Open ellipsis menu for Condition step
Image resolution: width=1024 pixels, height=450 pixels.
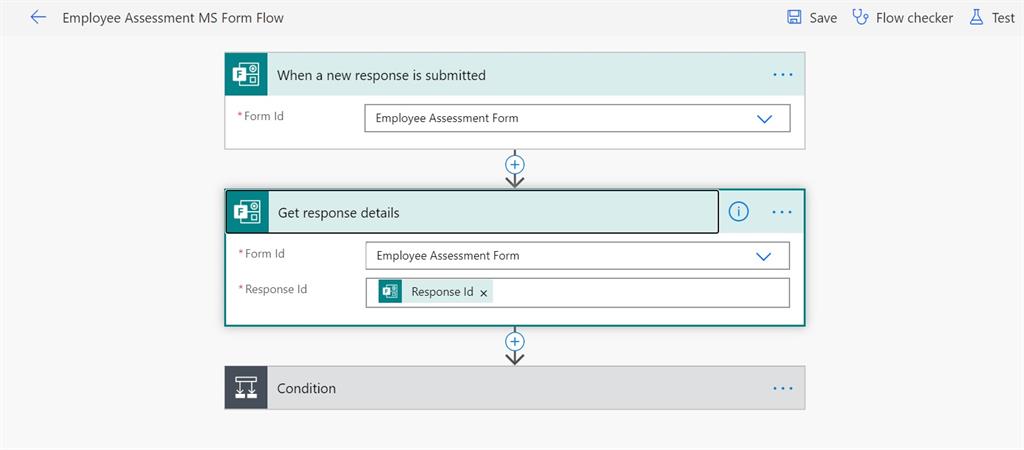(x=782, y=388)
